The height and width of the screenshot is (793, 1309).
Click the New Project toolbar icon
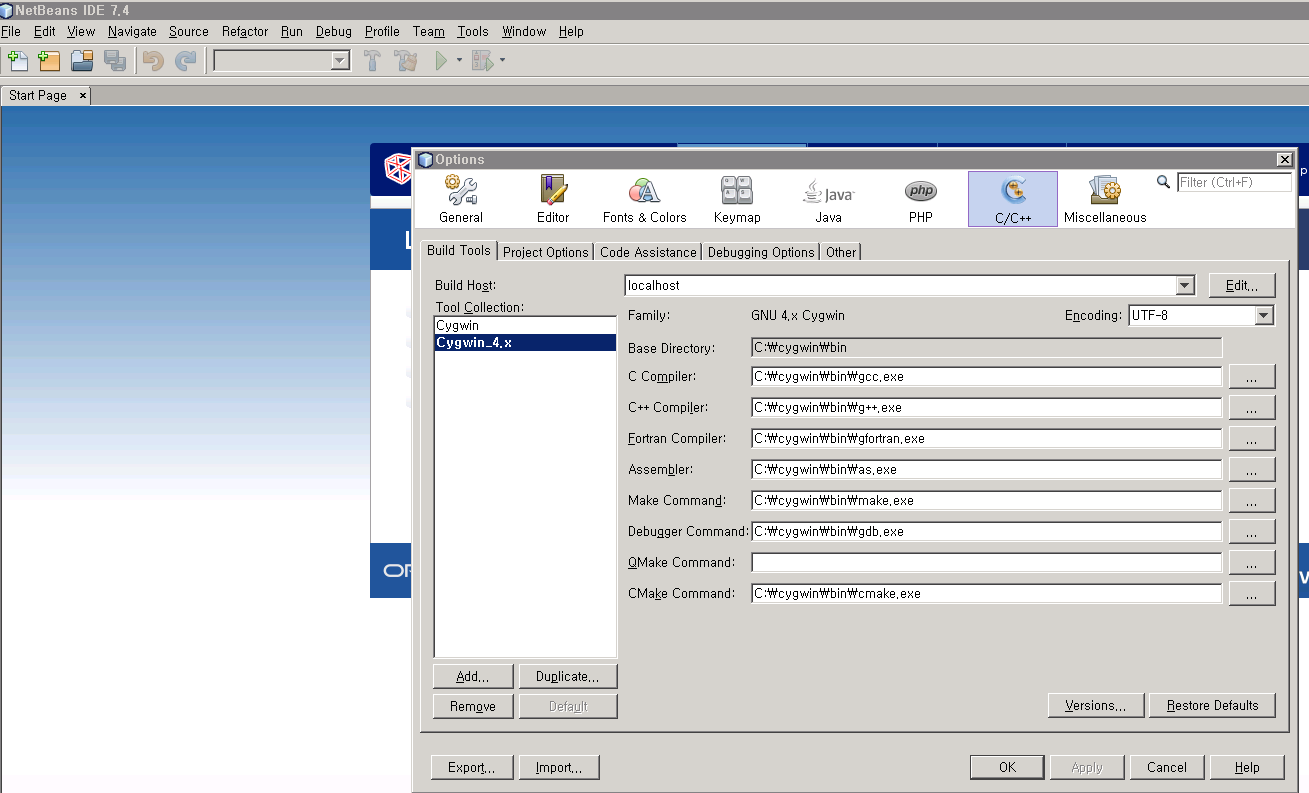point(49,61)
